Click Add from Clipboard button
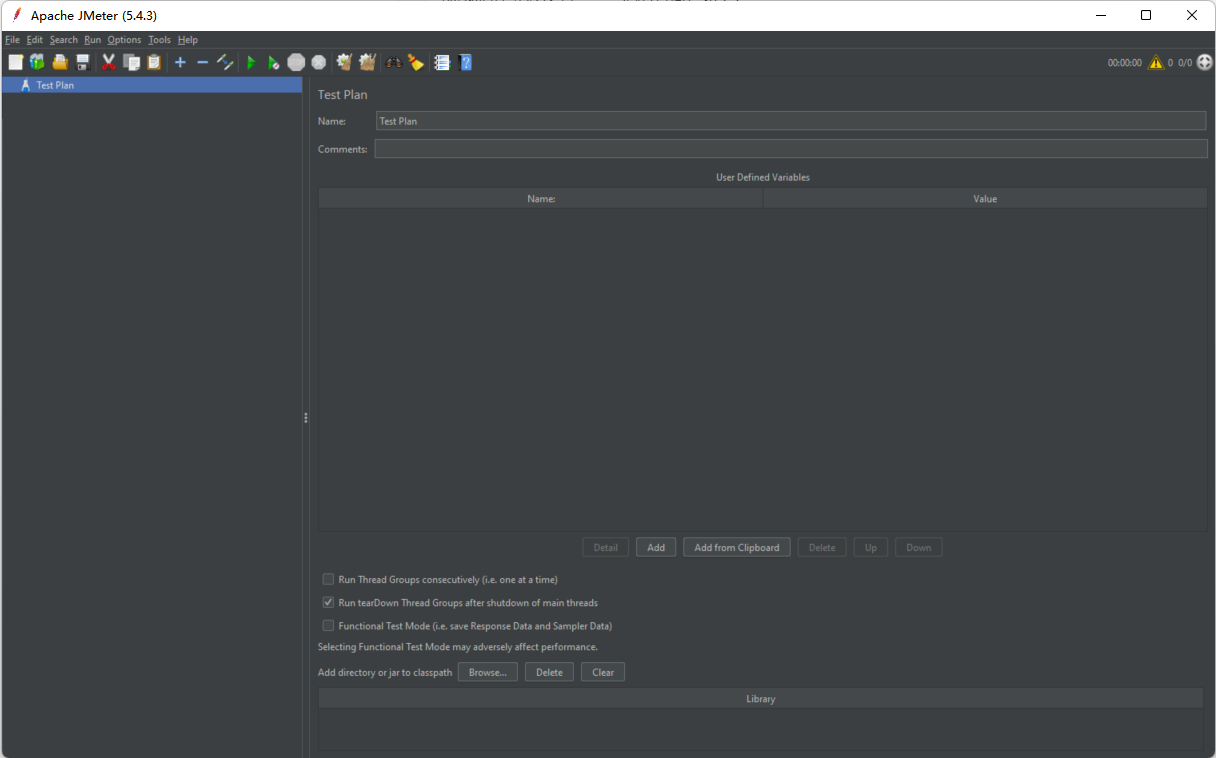 [737, 547]
